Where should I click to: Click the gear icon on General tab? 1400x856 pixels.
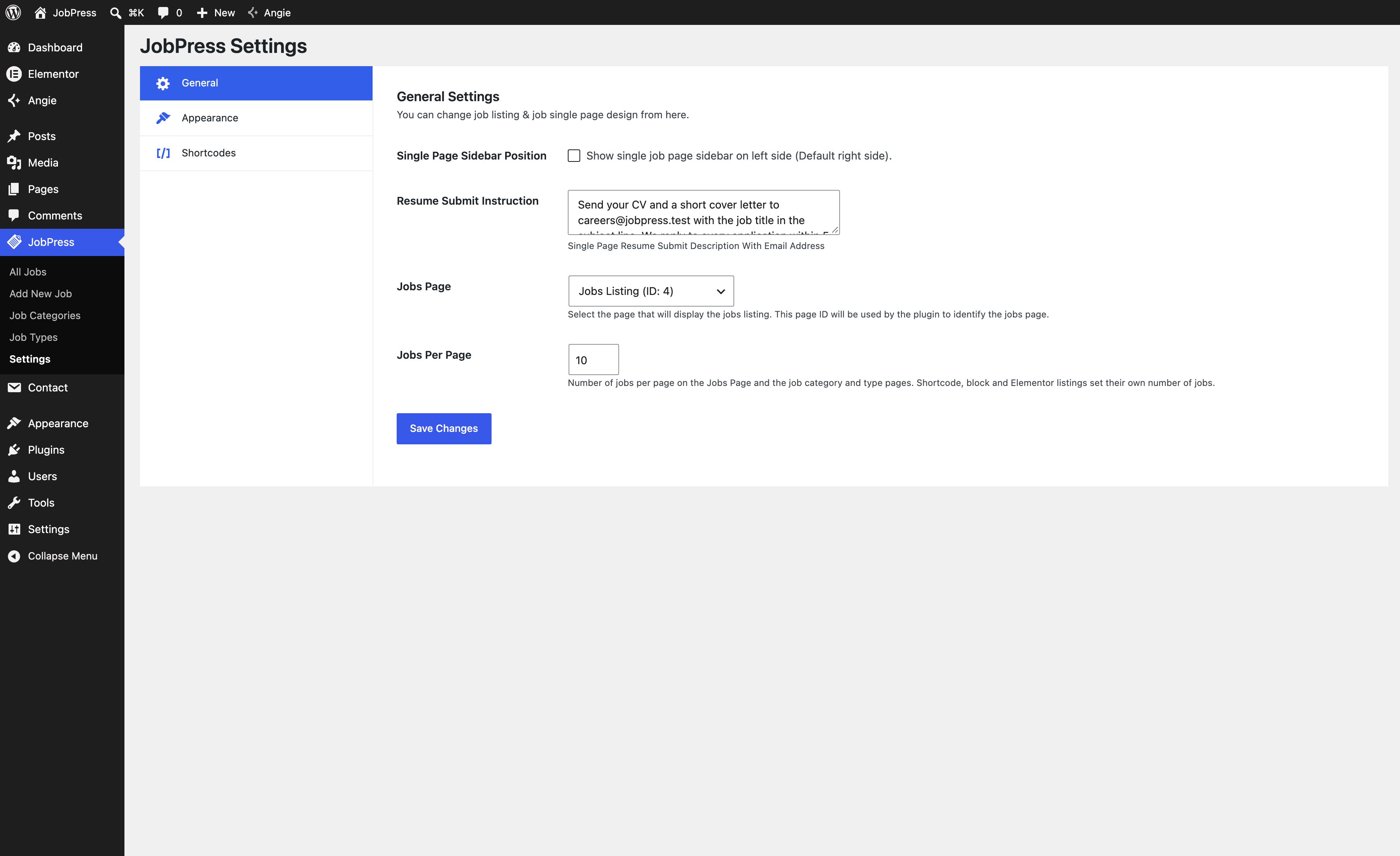point(163,84)
